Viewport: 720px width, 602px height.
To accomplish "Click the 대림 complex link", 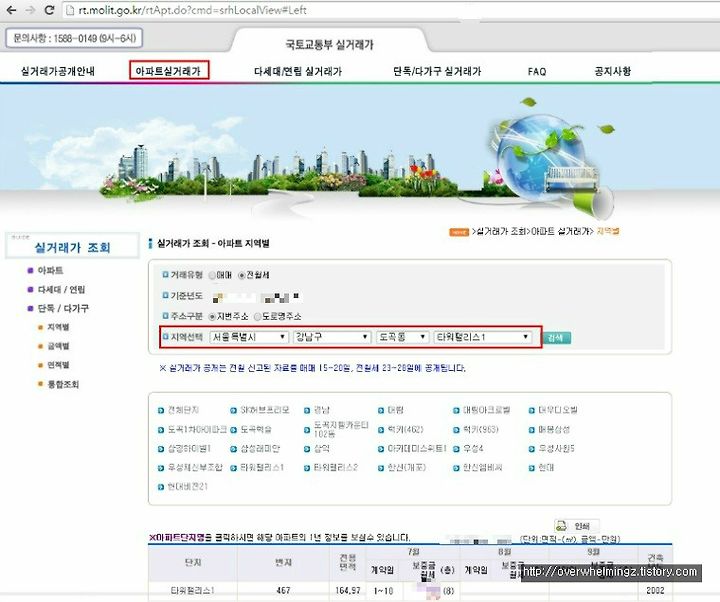I will coord(395,410).
